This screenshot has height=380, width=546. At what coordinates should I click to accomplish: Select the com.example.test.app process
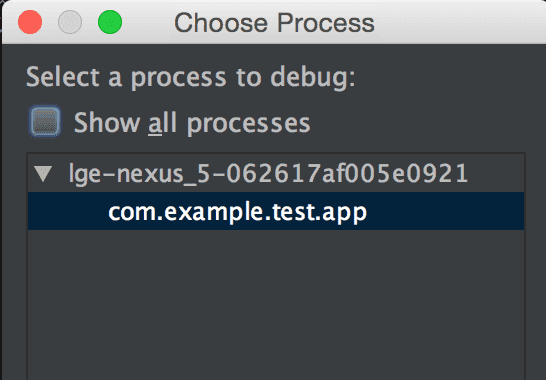[x=276, y=211]
